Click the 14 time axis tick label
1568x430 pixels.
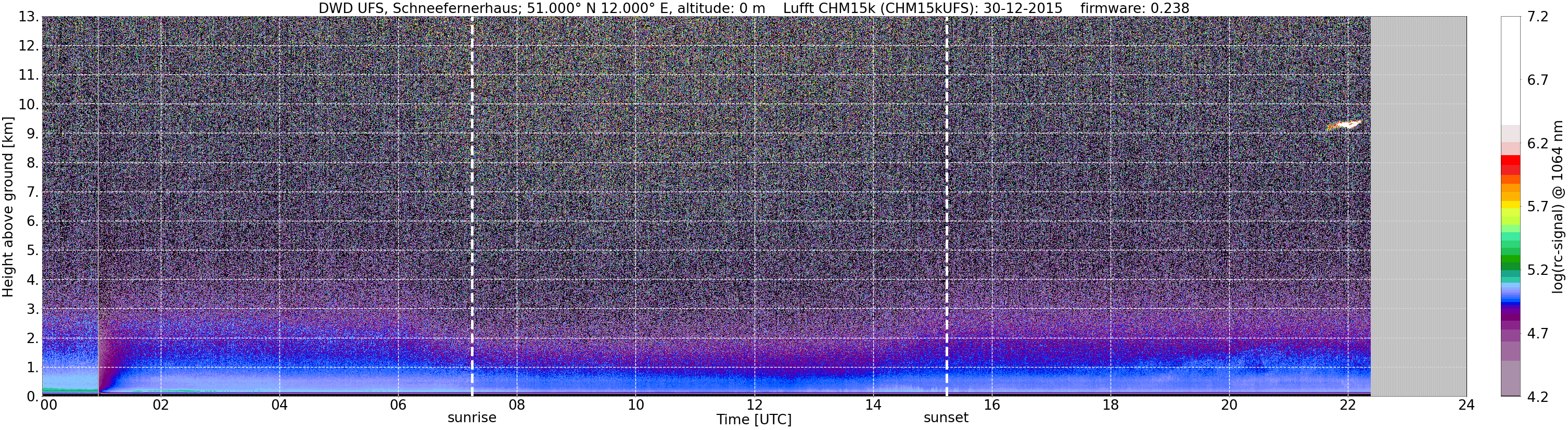873,405
